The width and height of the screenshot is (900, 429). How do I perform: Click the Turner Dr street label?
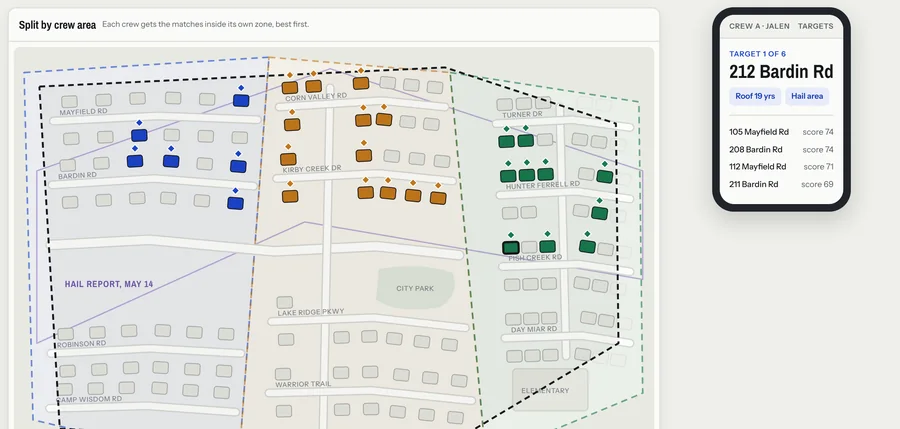[521, 114]
